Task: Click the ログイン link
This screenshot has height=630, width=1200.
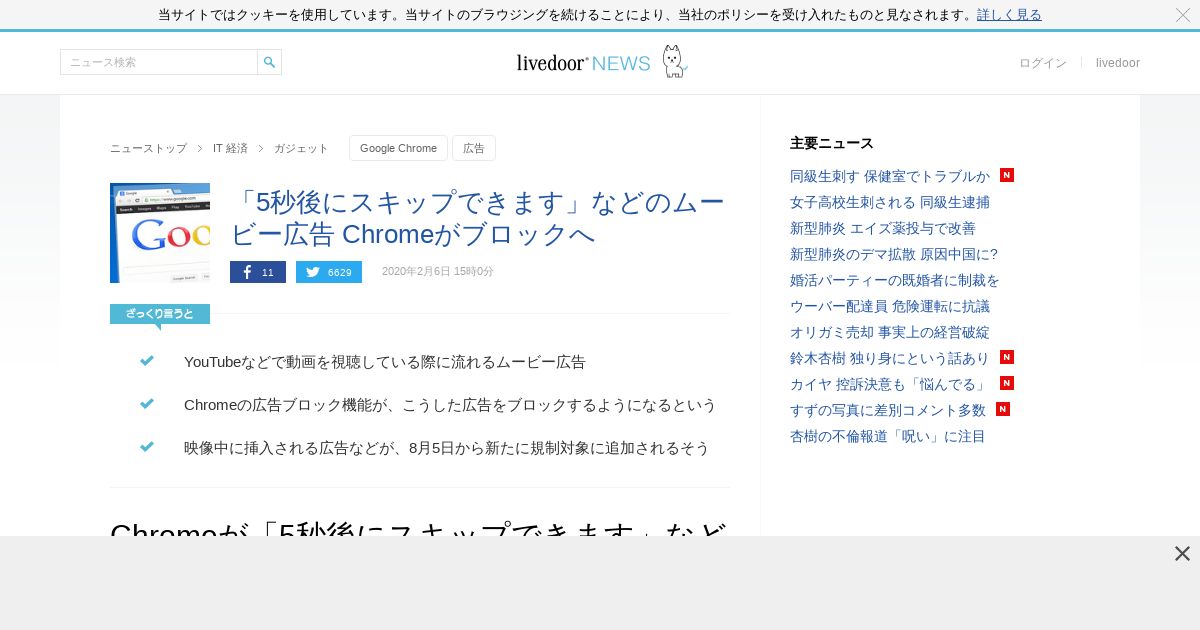Action: tap(1043, 63)
